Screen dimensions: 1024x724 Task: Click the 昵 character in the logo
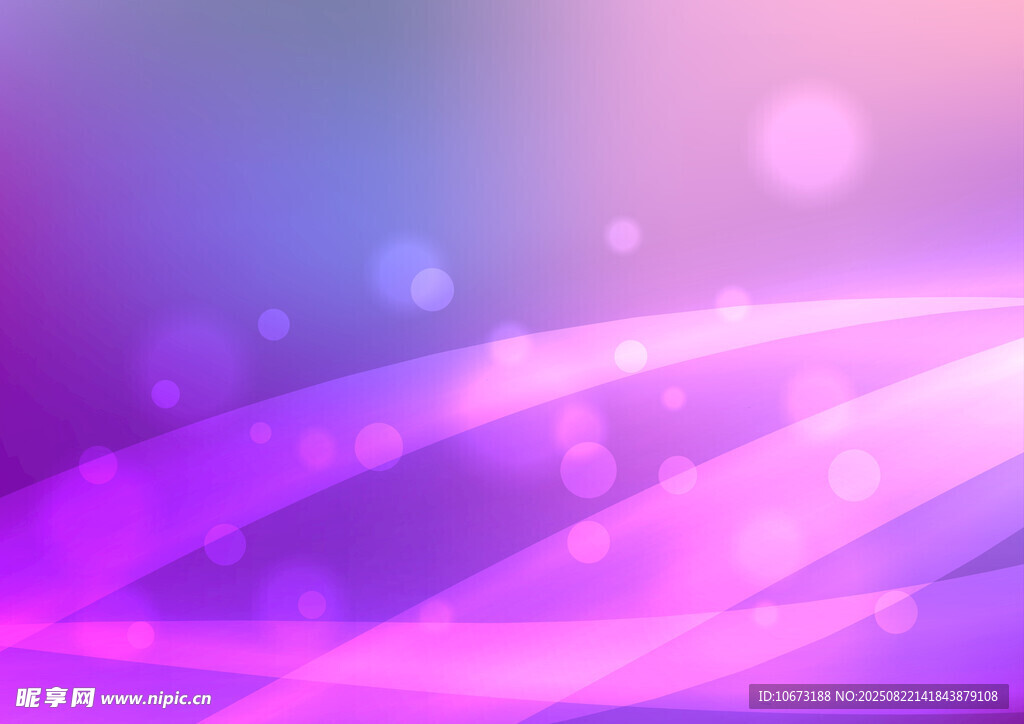pyautogui.click(x=28, y=697)
